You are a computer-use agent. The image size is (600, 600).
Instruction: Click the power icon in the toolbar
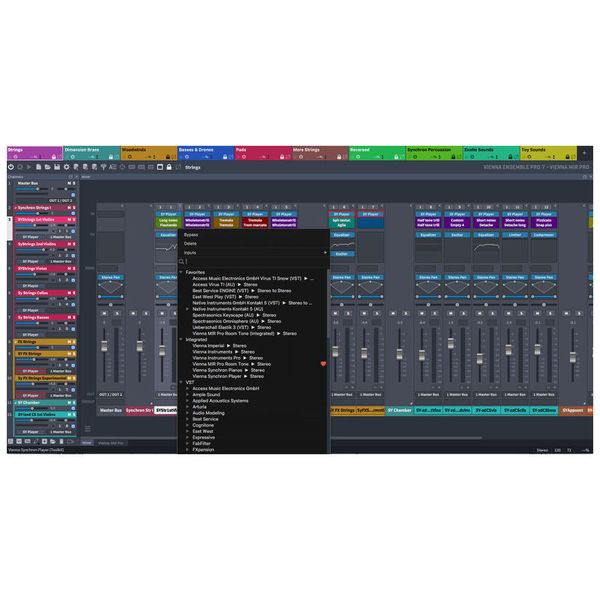coord(10,167)
